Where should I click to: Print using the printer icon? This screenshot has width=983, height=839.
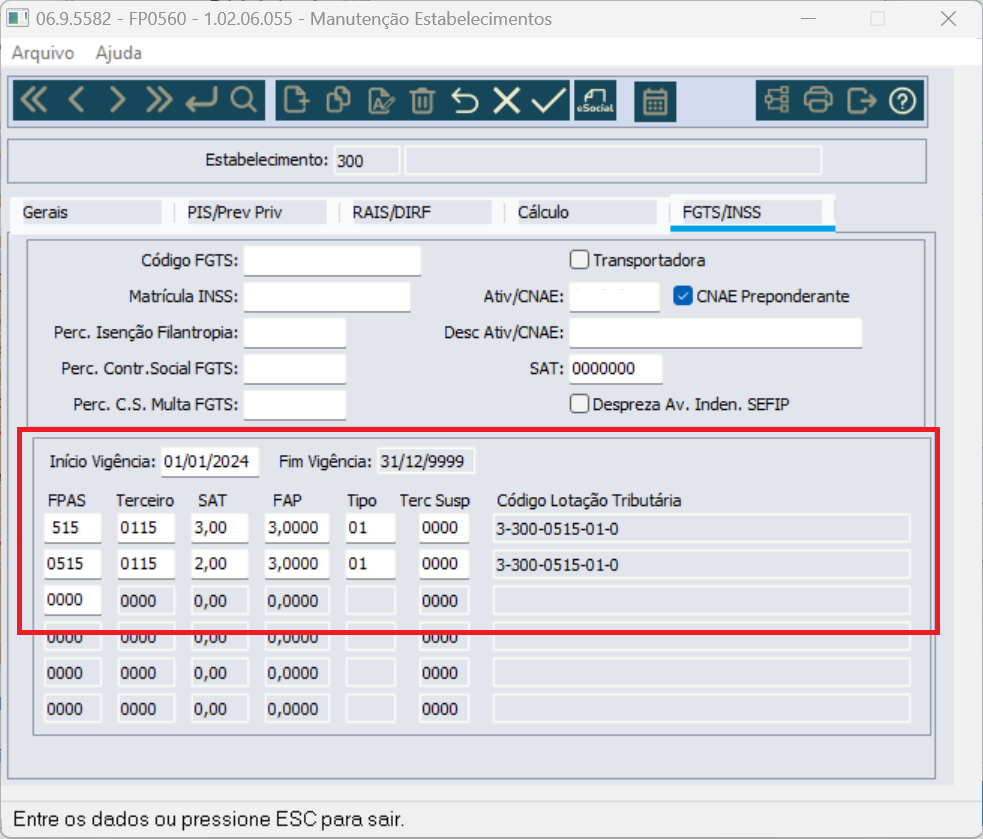818,100
